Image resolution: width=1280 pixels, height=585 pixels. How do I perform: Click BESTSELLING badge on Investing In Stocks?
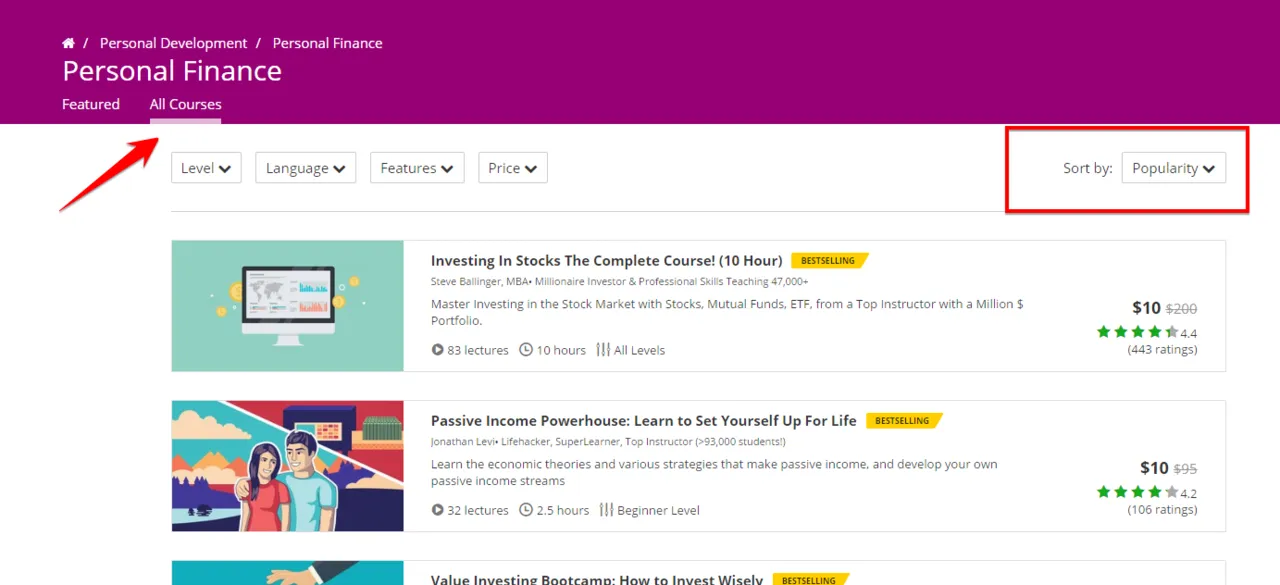click(x=829, y=261)
